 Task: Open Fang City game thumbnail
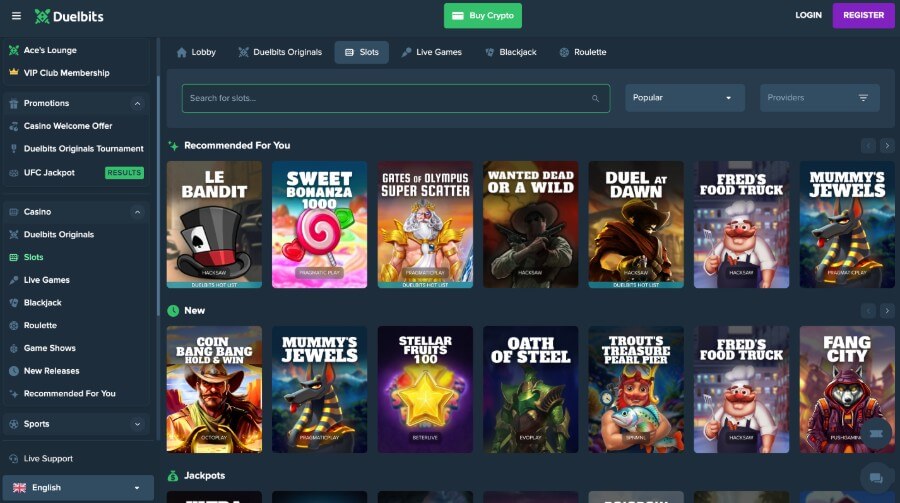[847, 390]
